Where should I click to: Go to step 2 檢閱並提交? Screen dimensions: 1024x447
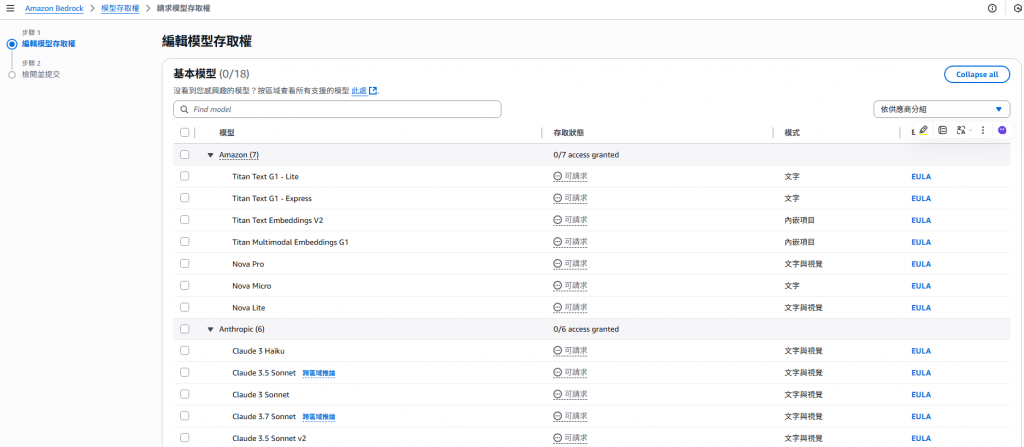[41, 74]
